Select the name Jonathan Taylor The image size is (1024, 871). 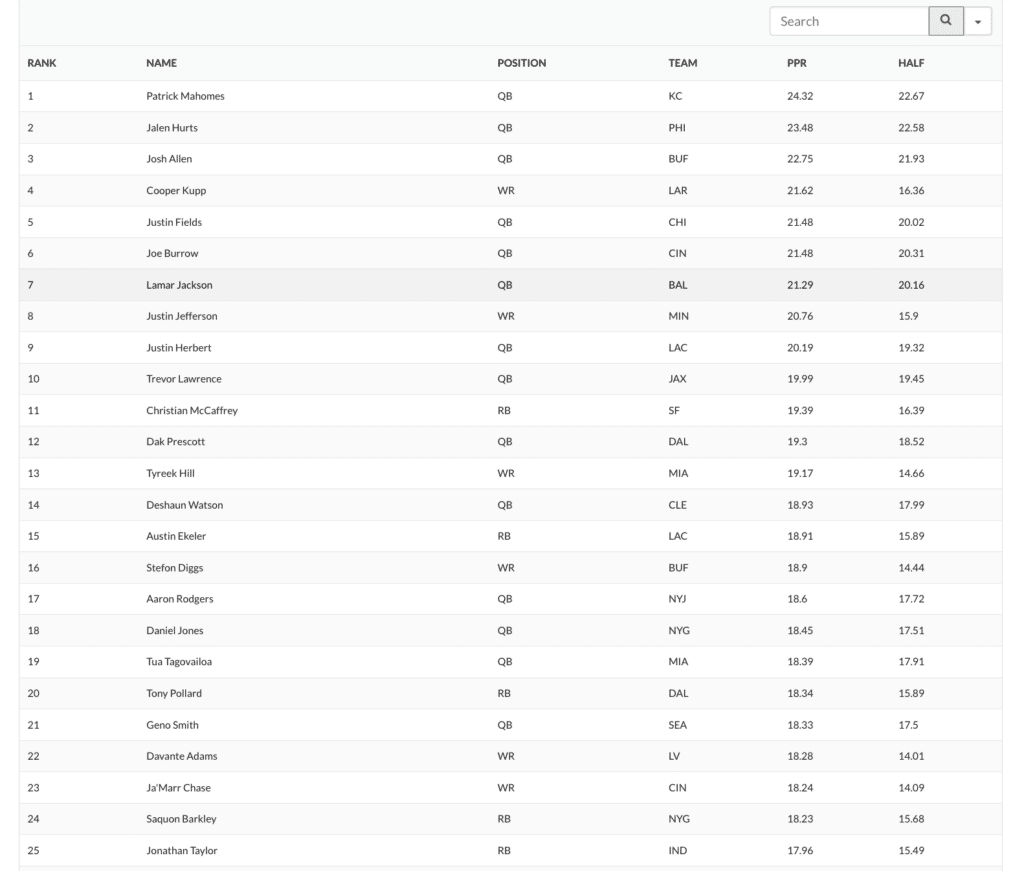click(x=182, y=850)
